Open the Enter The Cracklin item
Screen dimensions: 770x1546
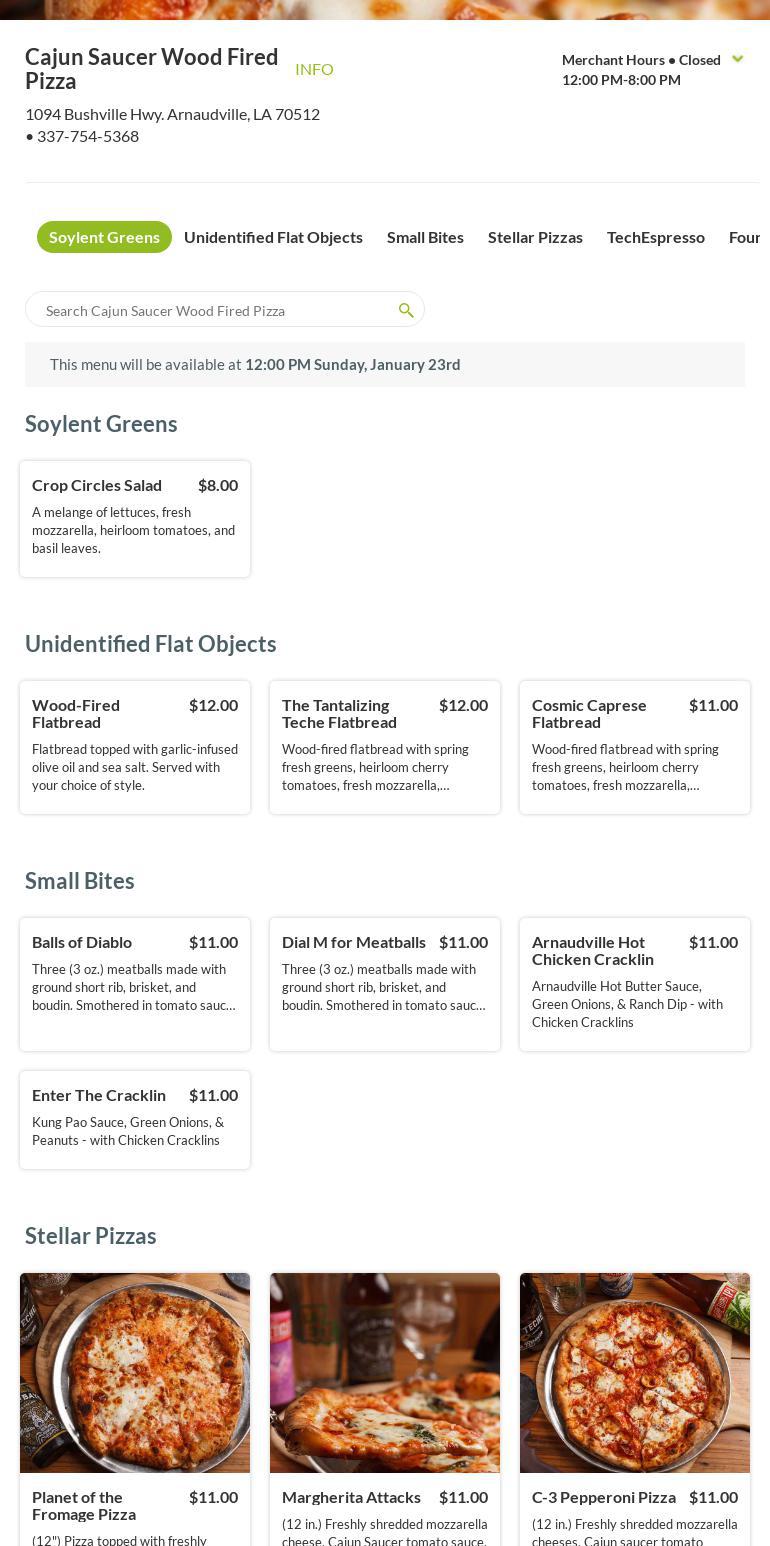coord(135,1119)
